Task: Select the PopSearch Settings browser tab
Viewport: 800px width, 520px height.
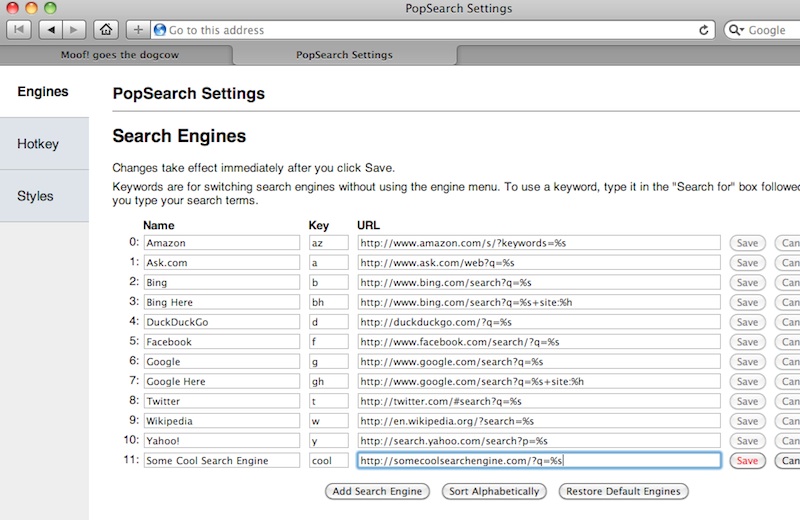Action: [344, 54]
